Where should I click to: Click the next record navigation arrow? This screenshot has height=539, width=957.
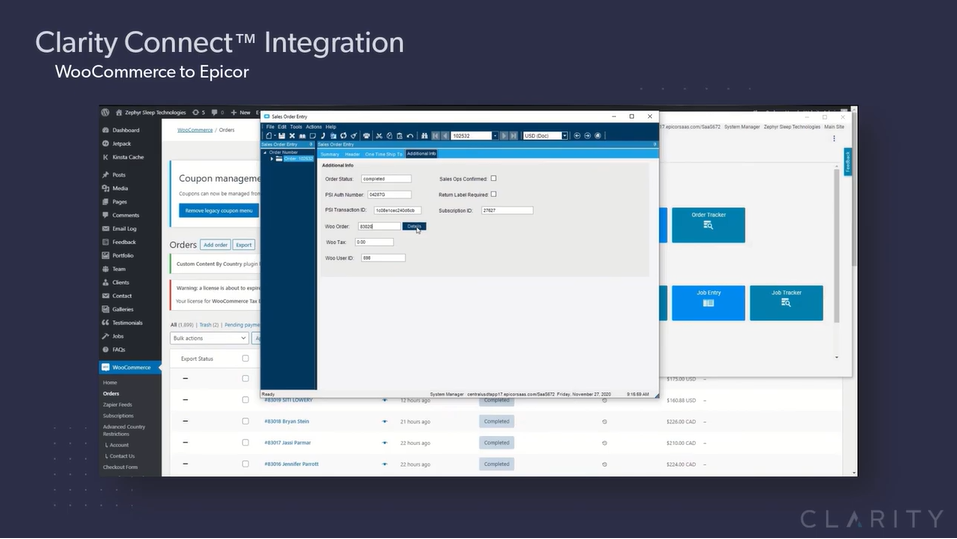coord(504,136)
